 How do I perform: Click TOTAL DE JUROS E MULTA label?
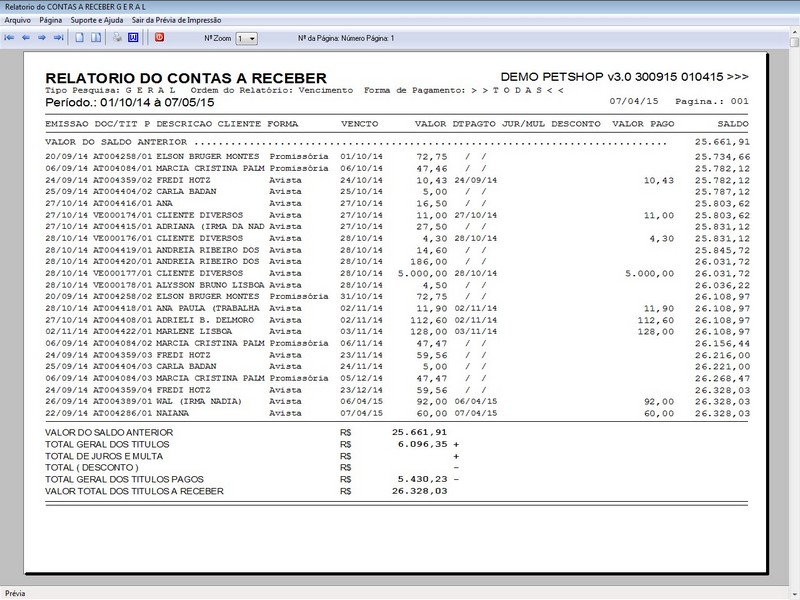[x=104, y=456]
